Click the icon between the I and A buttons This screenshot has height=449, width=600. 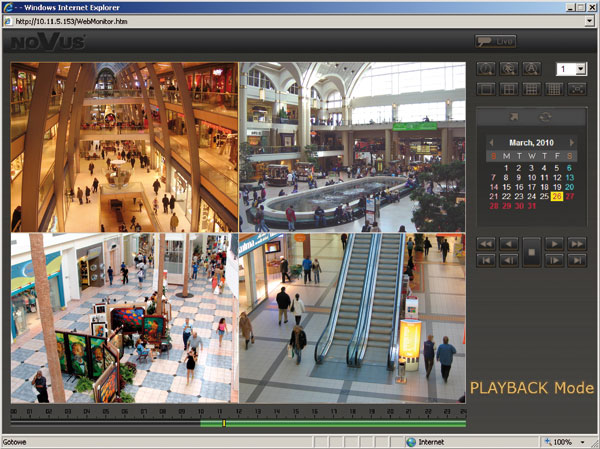tap(509, 69)
